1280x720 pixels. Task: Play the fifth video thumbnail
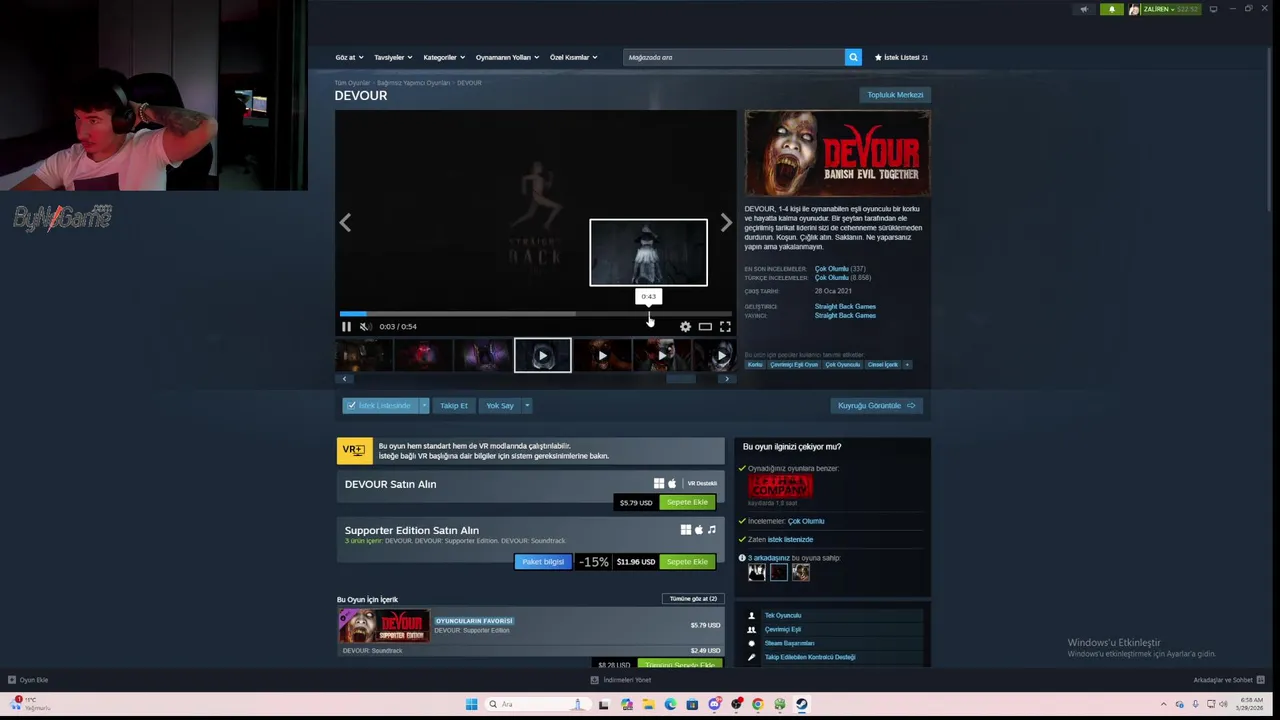(x=602, y=355)
